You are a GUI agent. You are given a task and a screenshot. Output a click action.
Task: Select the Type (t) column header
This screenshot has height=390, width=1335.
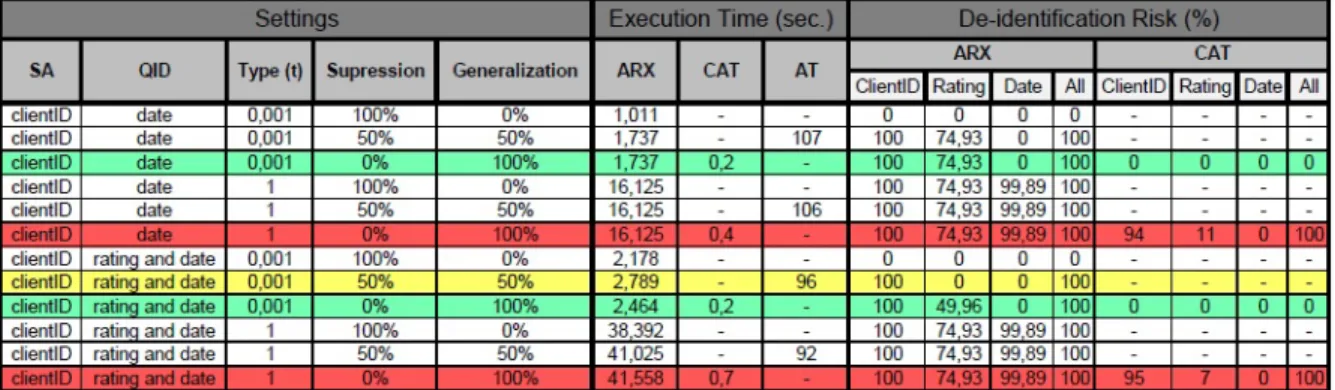click(270, 71)
